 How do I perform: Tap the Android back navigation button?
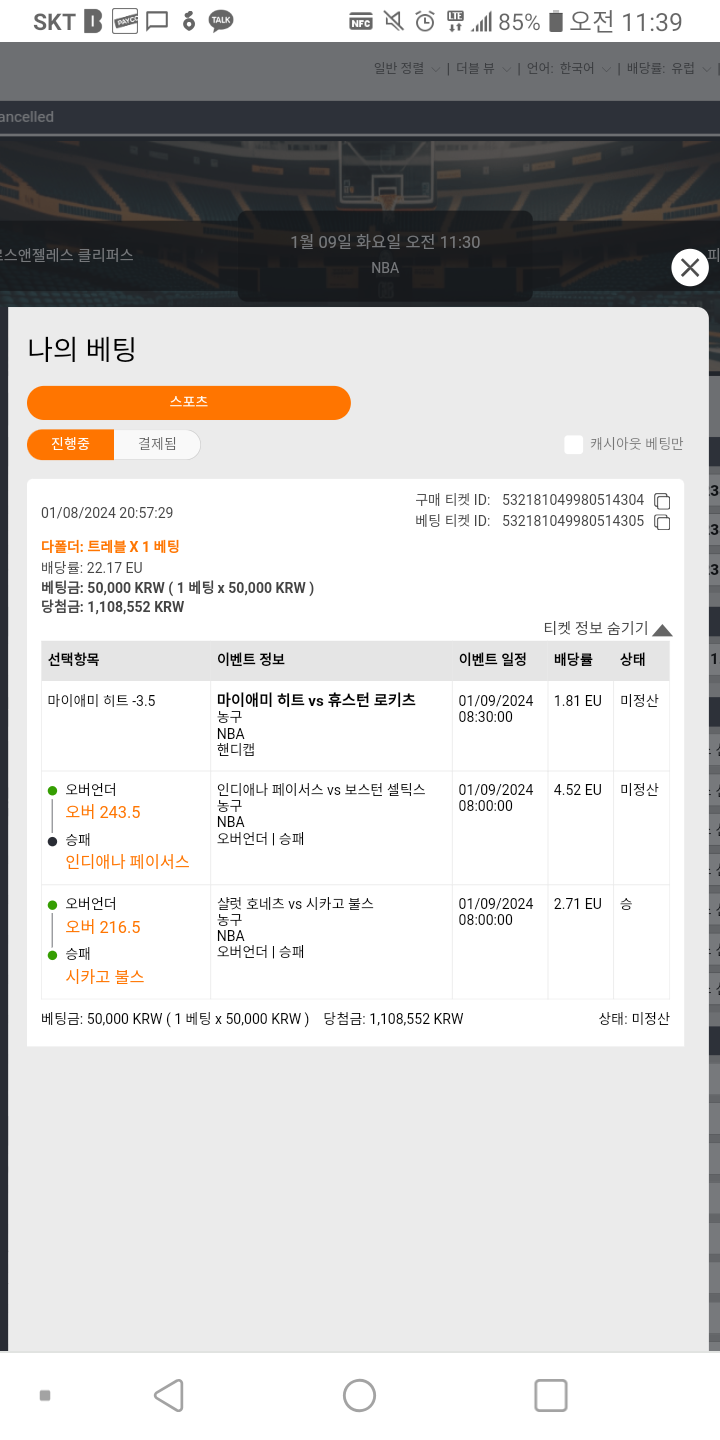coord(169,1395)
